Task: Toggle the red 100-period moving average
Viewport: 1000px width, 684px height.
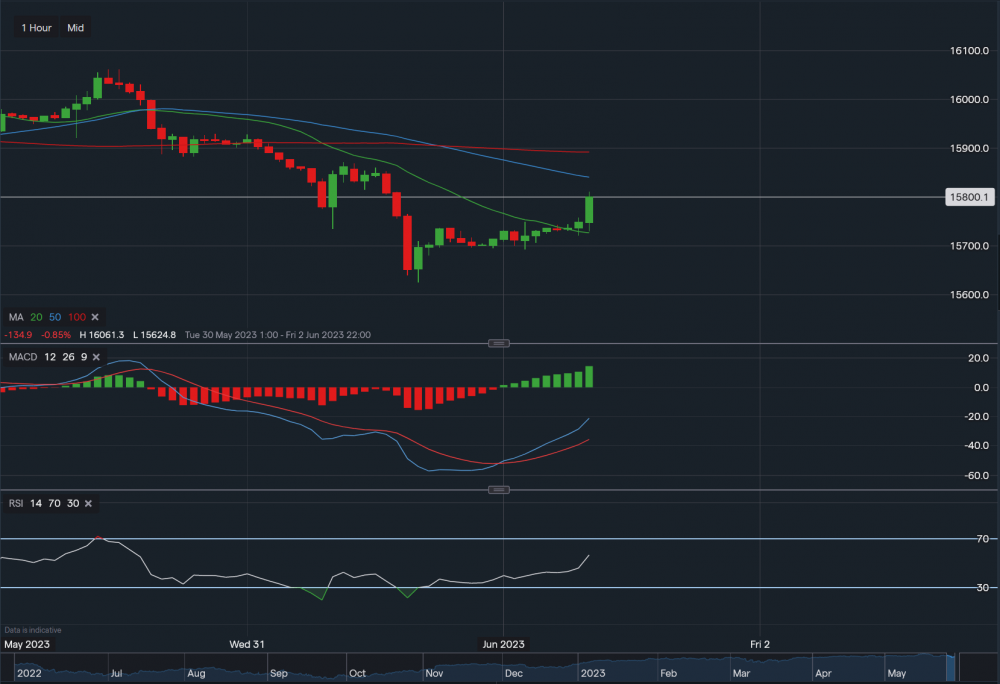Action: (75, 317)
